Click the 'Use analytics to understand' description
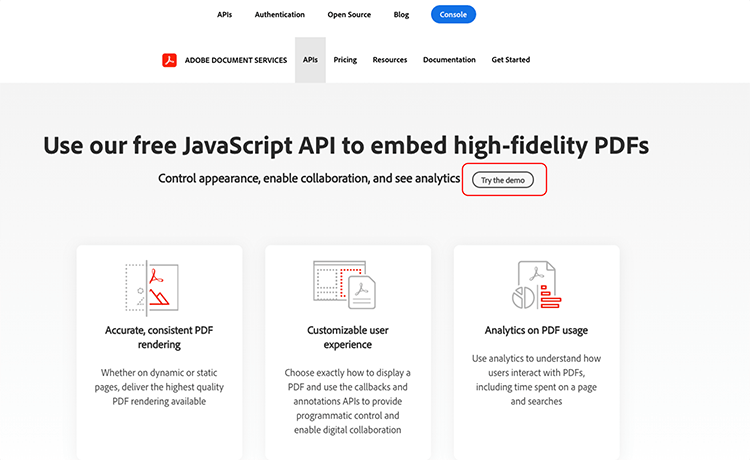The width and height of the screenshot is (750, 460). [536, 380]
